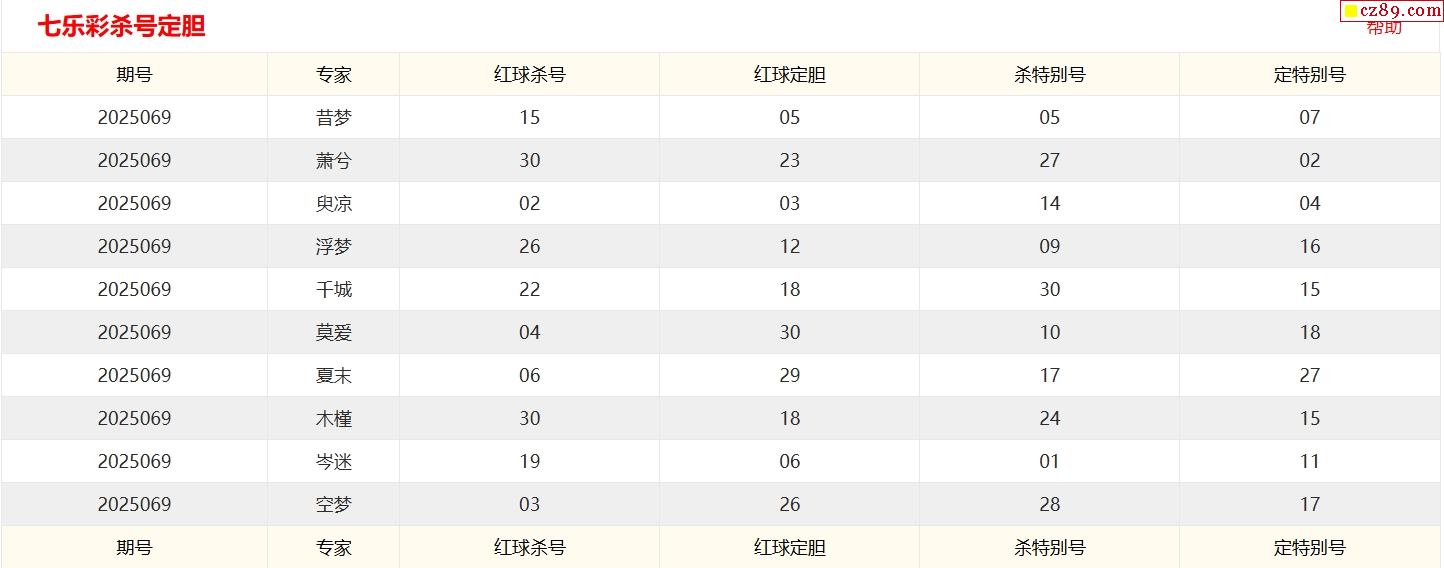
Task: Select the top 专家 column header
Action: (x=334, y=74)
